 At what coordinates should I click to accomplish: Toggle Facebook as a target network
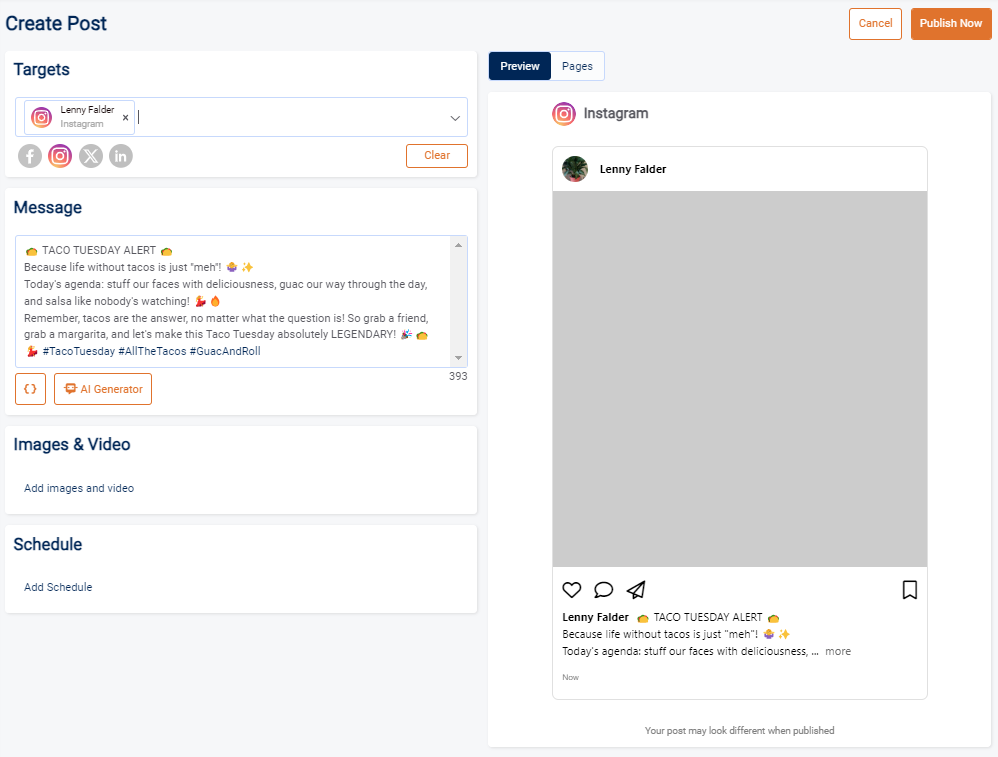29,156
